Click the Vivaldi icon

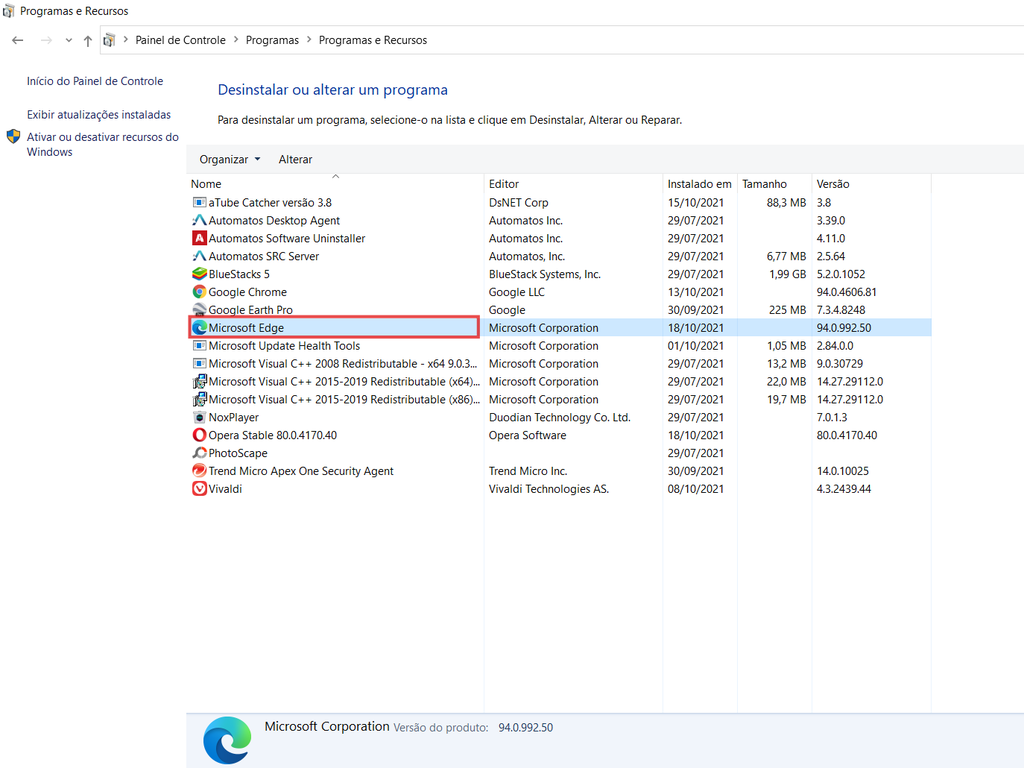pos(199,488)
